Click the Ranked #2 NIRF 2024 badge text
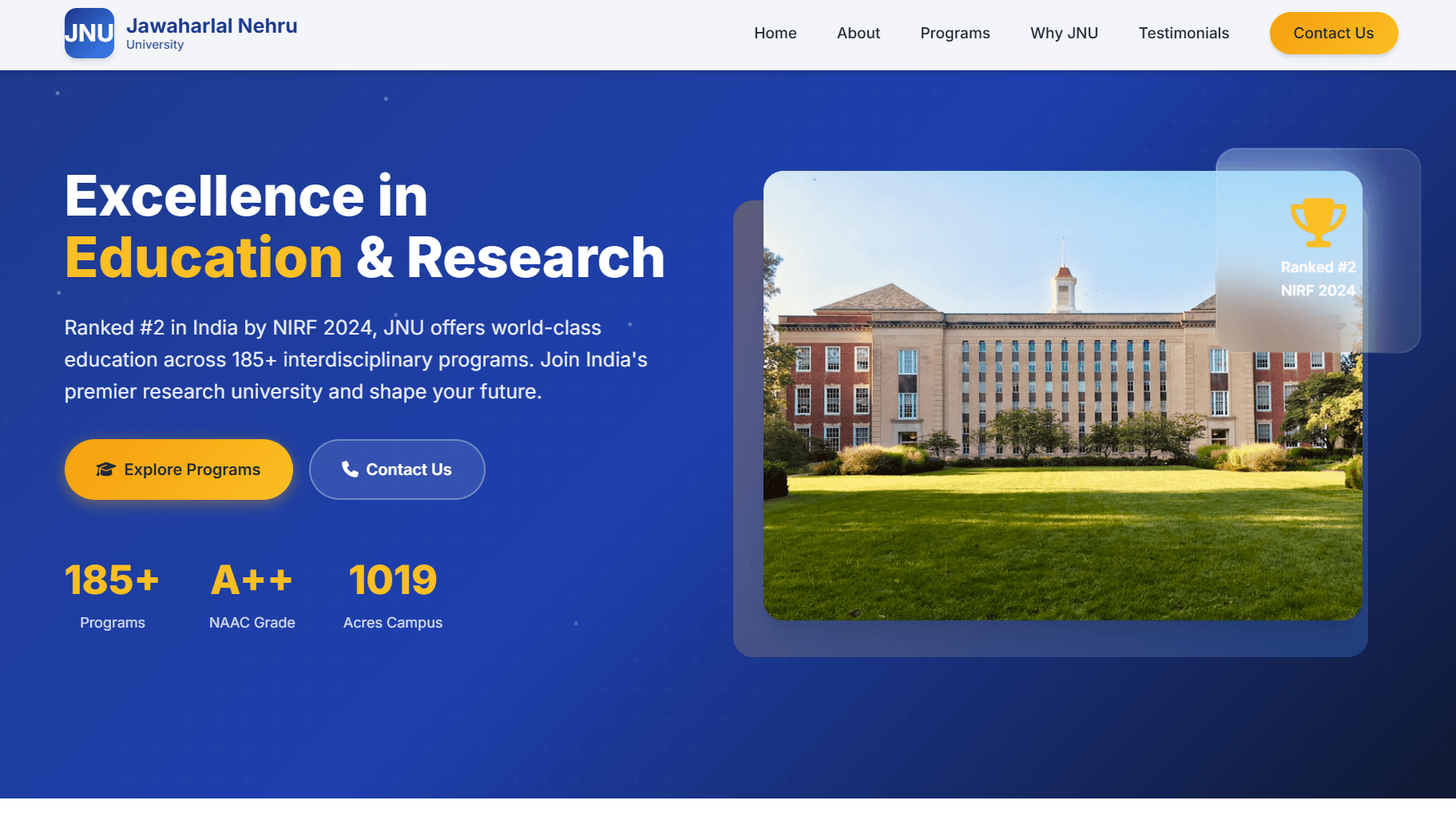Viewport: 1456px width, 824px height. (x=1318, y=279)
